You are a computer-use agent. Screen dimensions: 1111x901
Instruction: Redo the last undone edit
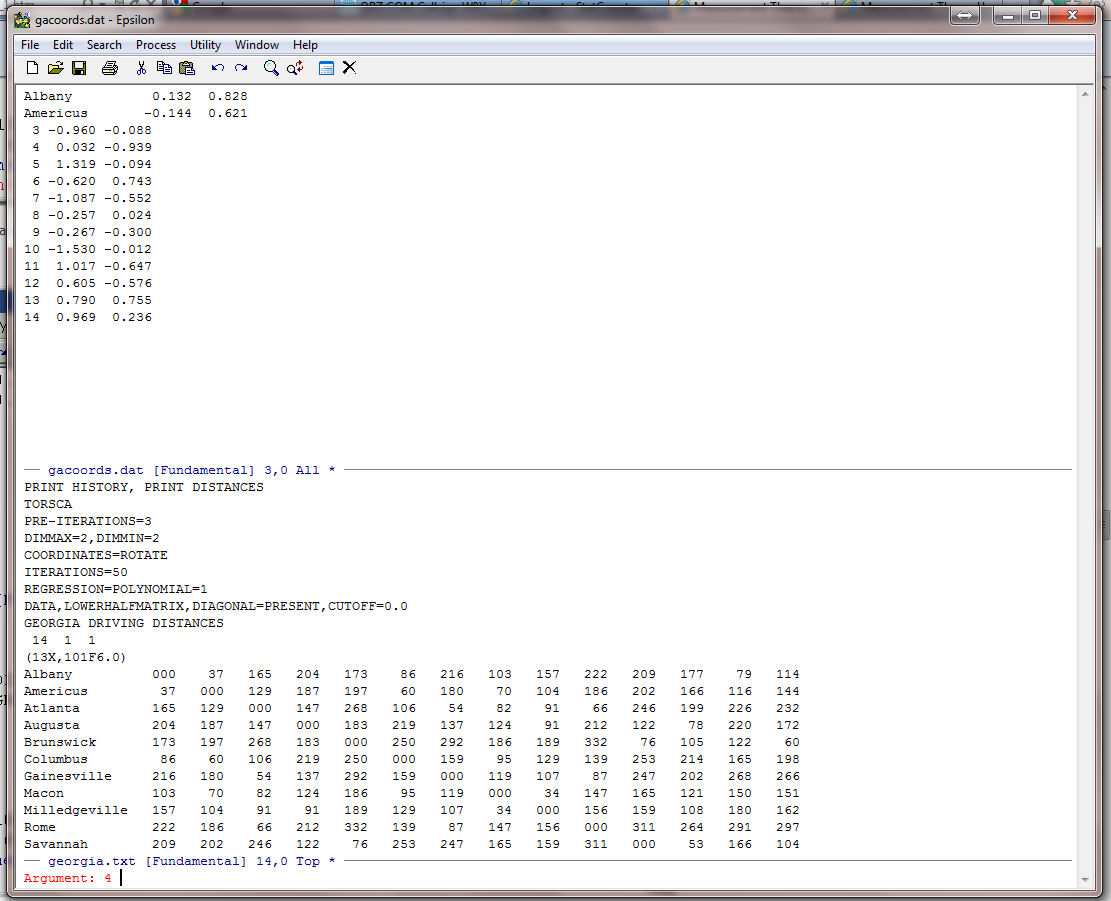click(241, 68)
